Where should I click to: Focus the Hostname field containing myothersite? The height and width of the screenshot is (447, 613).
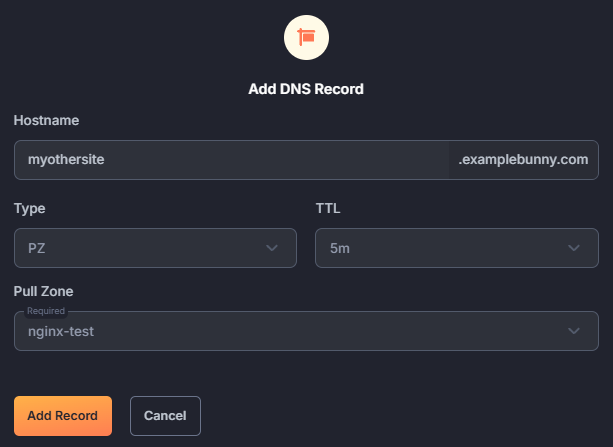point(231,160)
